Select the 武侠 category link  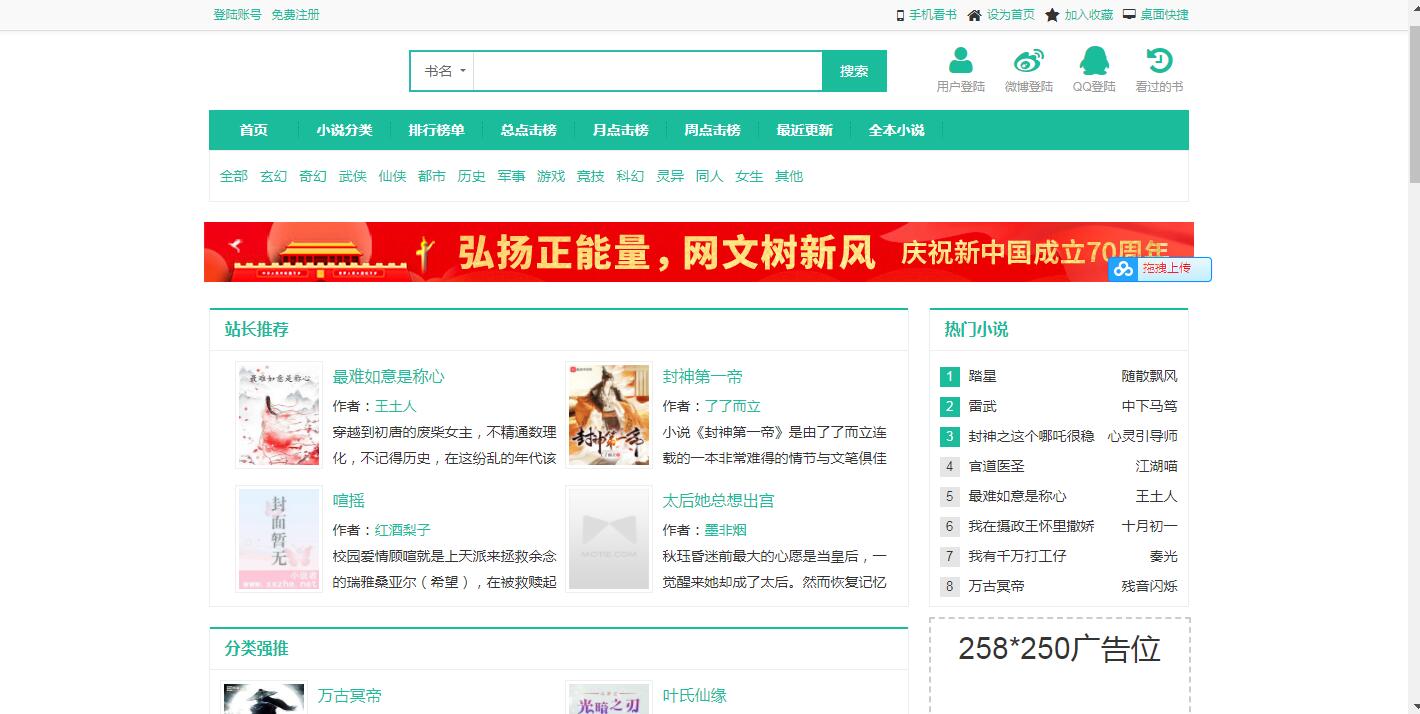tap(353, 176)
